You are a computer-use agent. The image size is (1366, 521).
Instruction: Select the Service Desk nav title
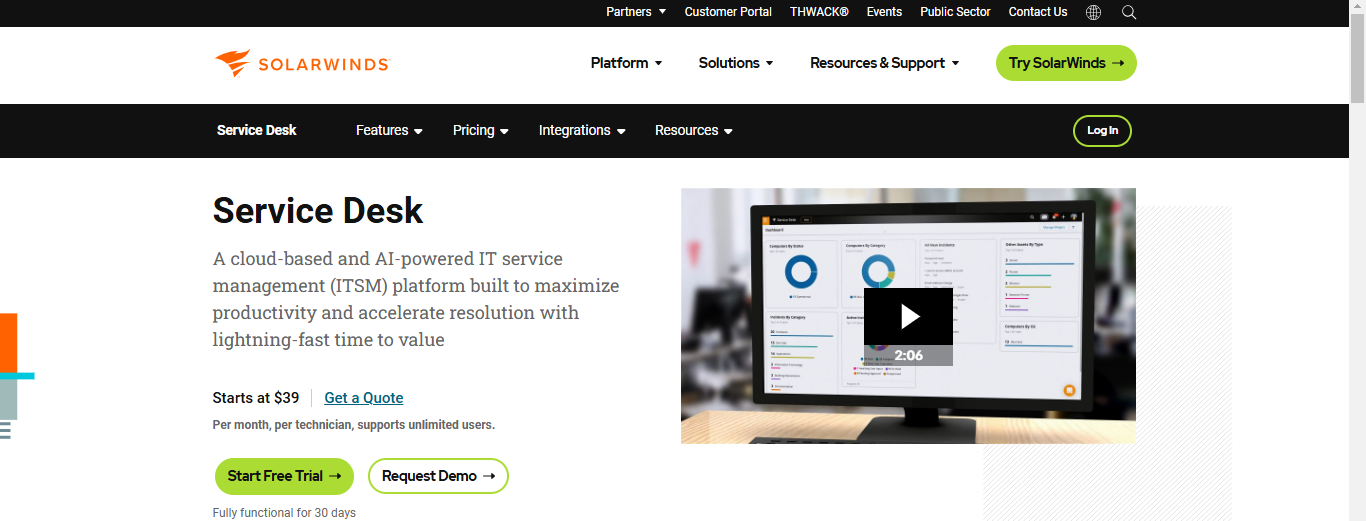pos(257,130)
